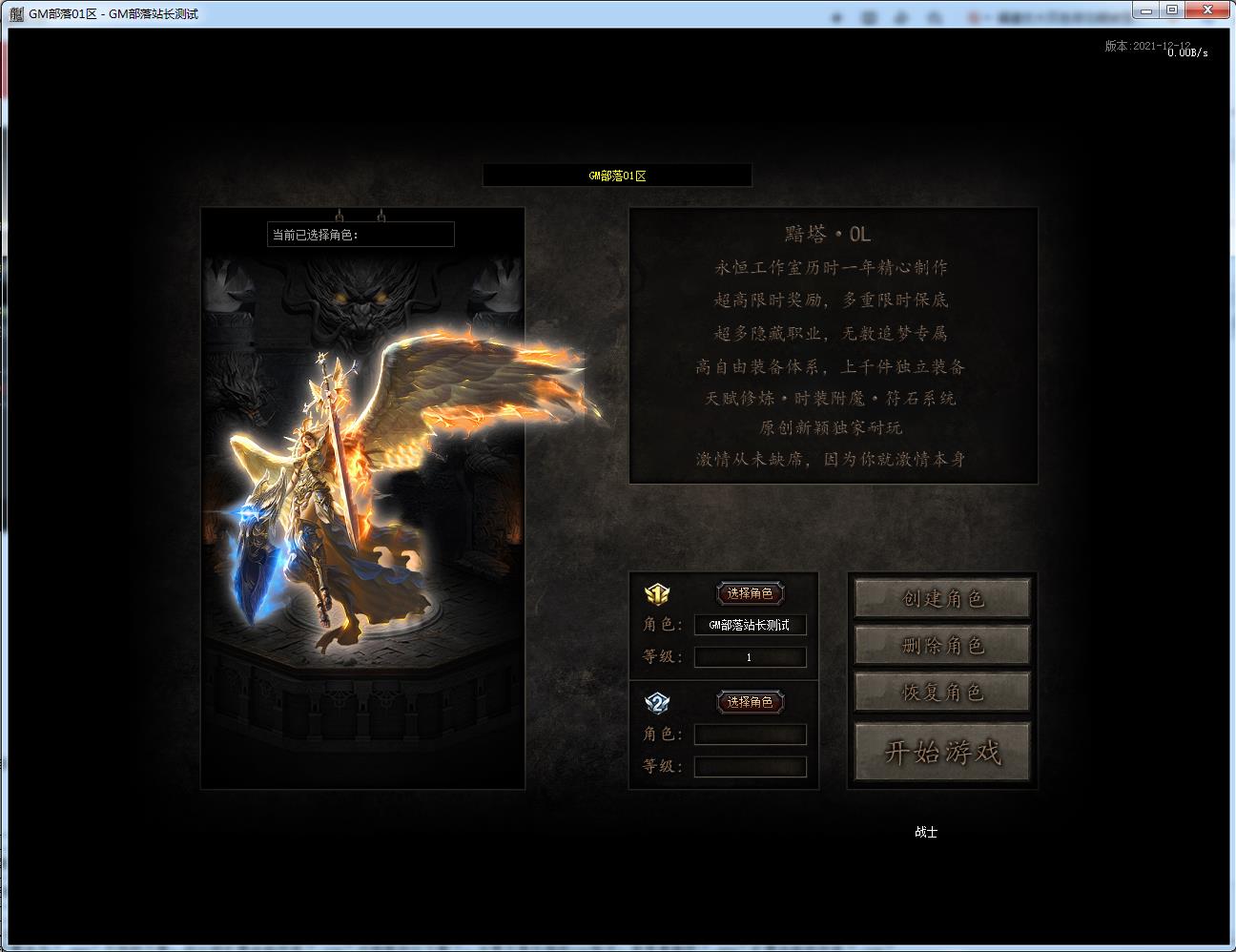Click the slot 1 level field showing 1
Viewport: 1236px width, 952px height.
coord(750,657)
